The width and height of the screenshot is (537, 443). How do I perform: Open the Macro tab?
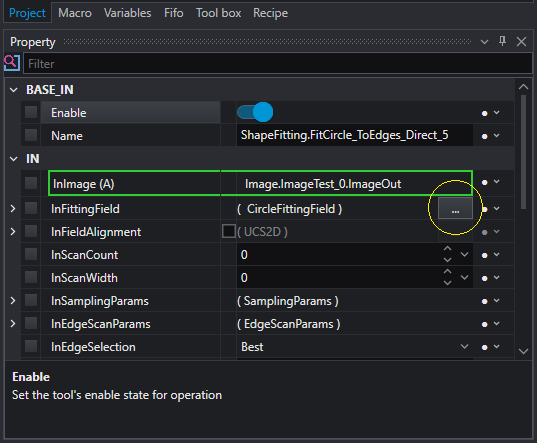75,13
